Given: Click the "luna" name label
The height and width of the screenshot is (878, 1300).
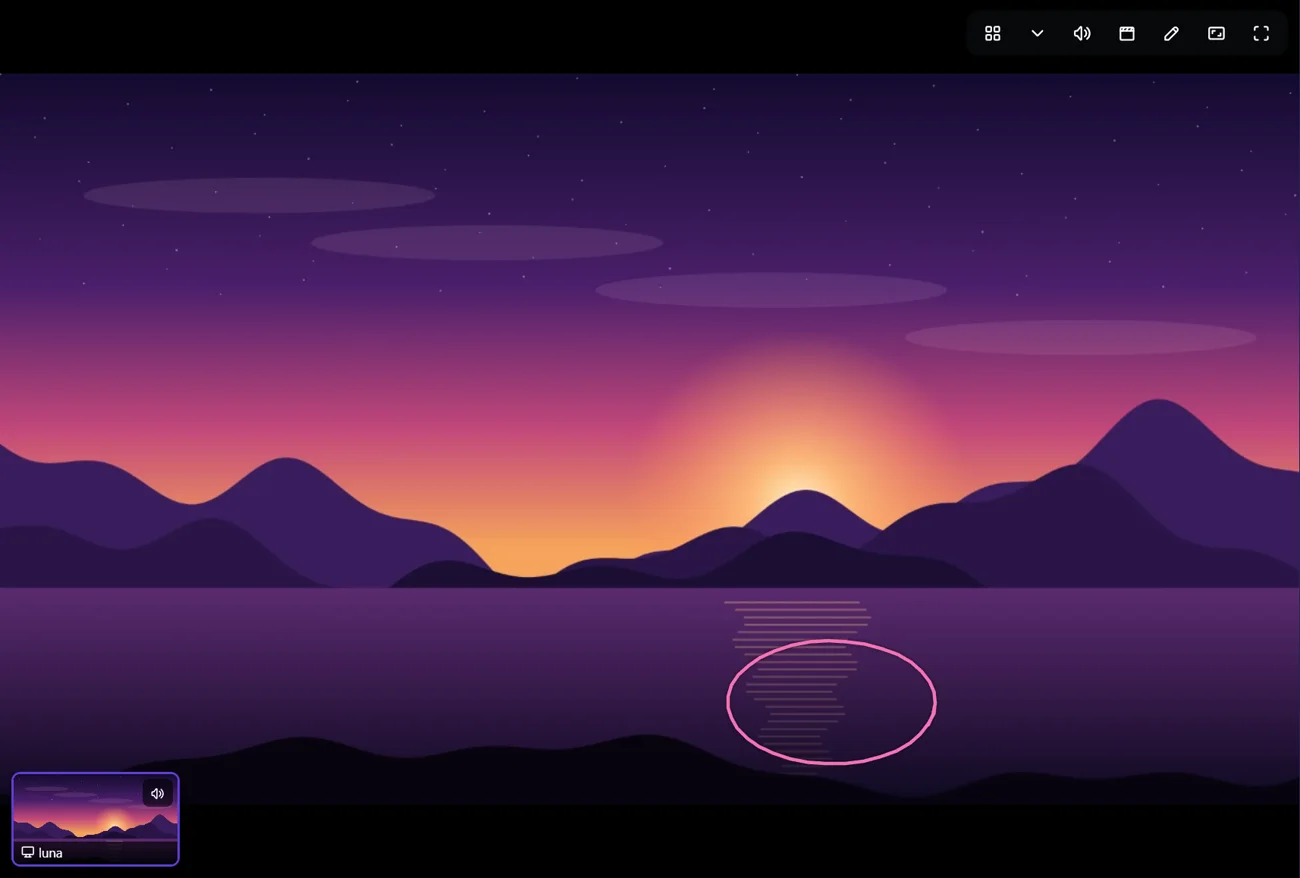Looking at the screenshot, I should click(50, 853).
